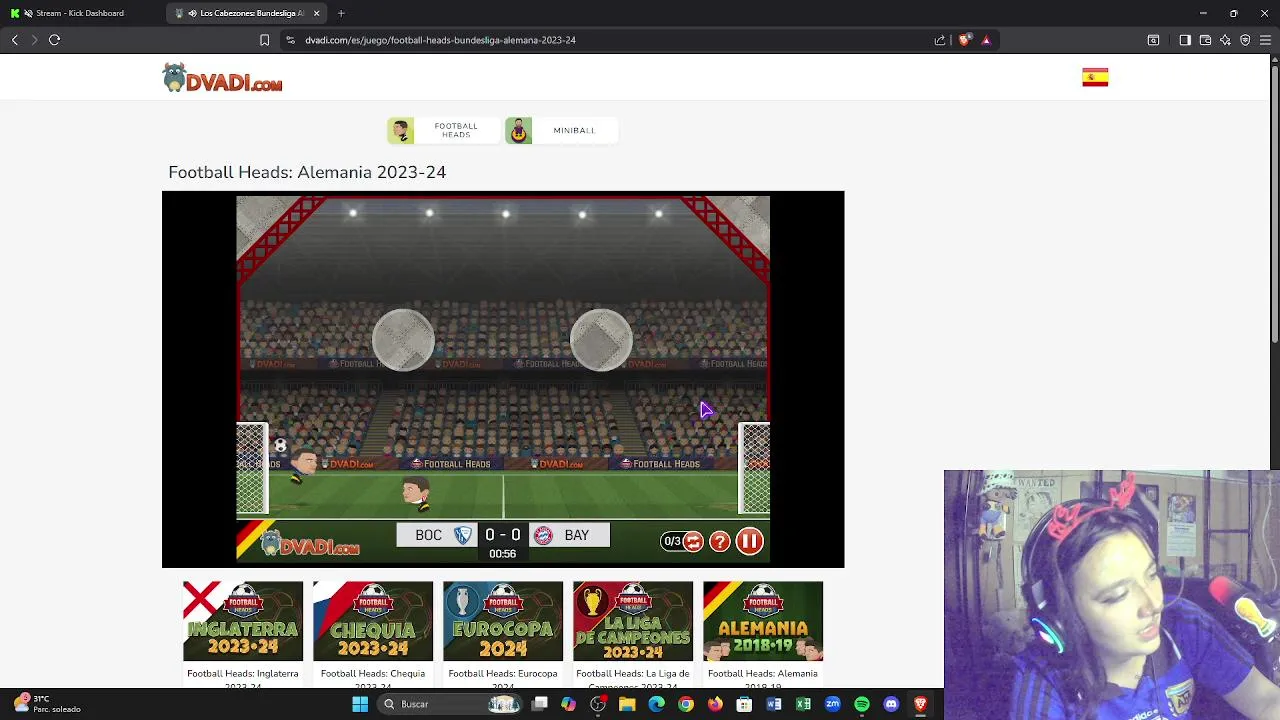
Task: Bookmark this page
Action: 264,40
